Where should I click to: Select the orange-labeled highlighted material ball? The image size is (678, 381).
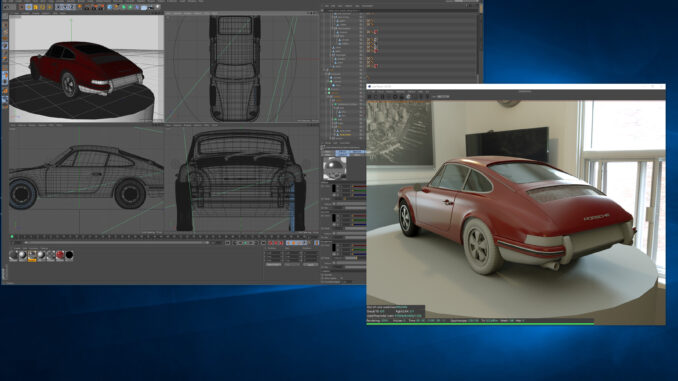pyautogui.click(x=32, y=256)
